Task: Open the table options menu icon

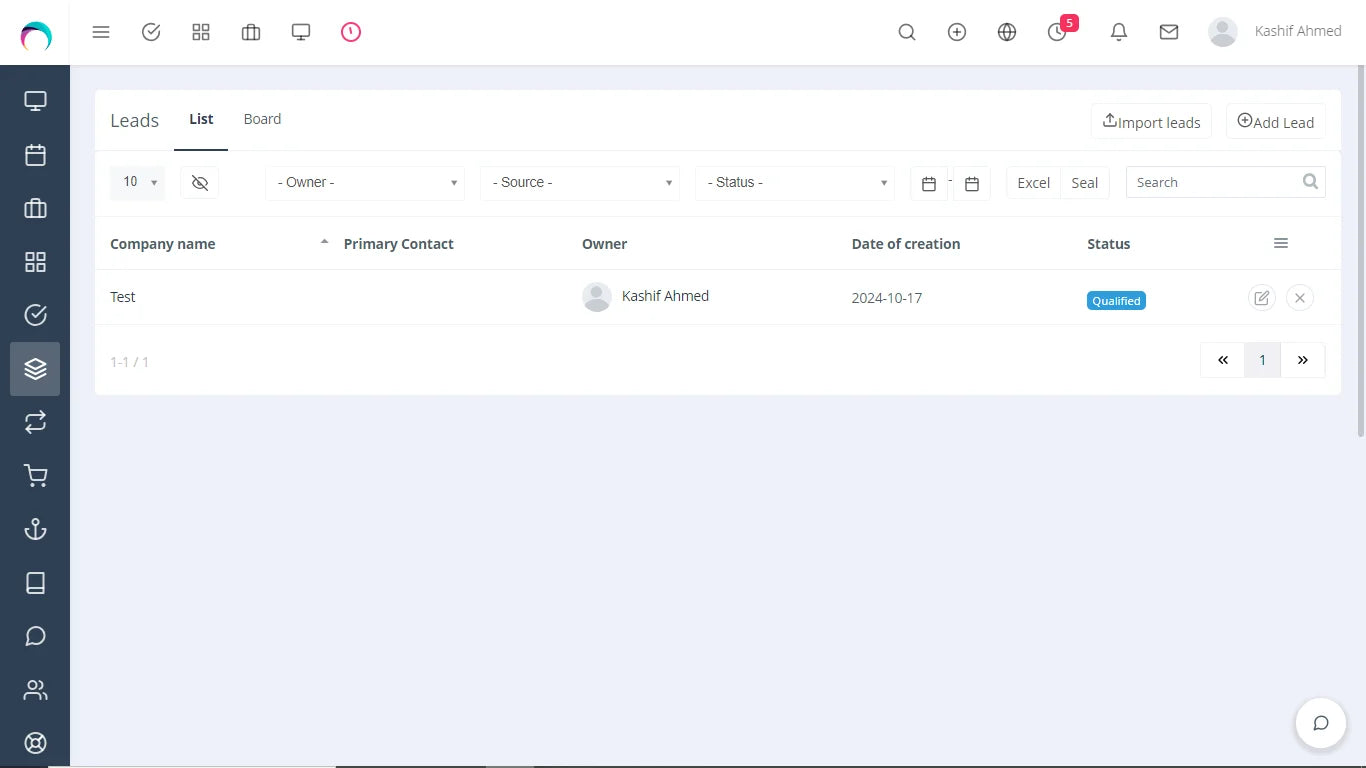Action: 1281,243
